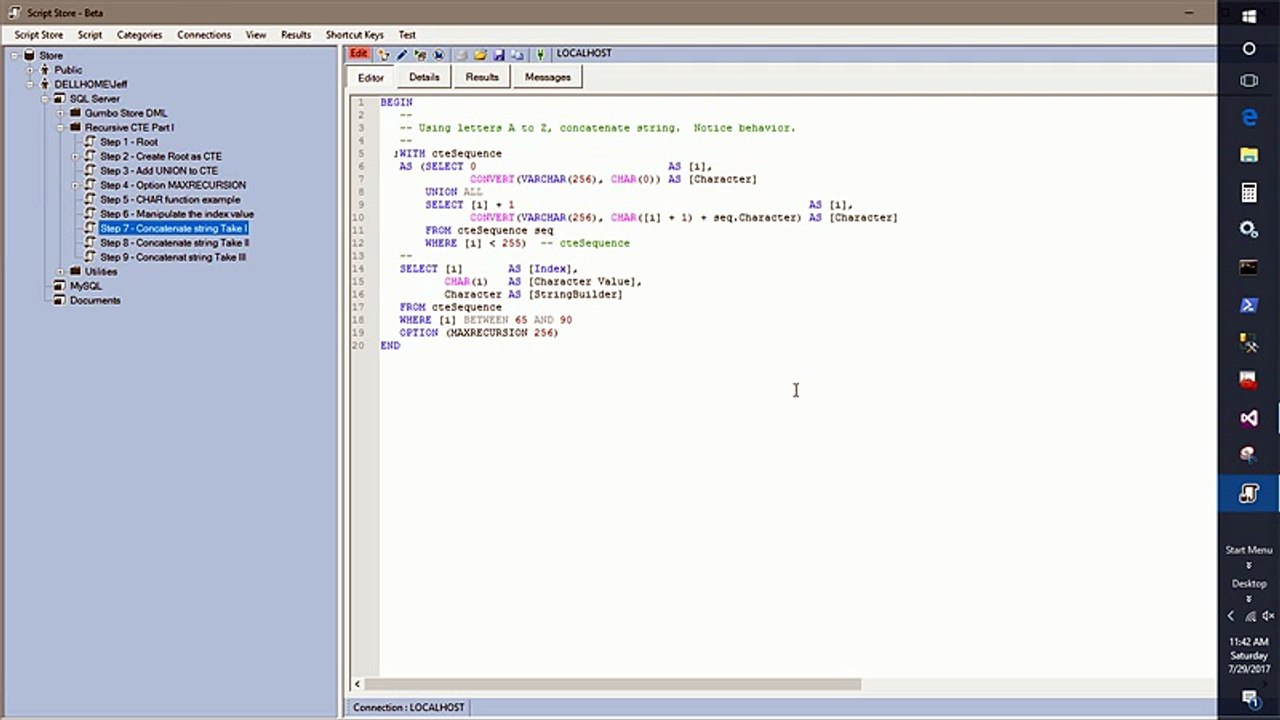Screen dimensions: 1280x720
Task: Open the Shortcut Keys menu
Action: (355, 35)
